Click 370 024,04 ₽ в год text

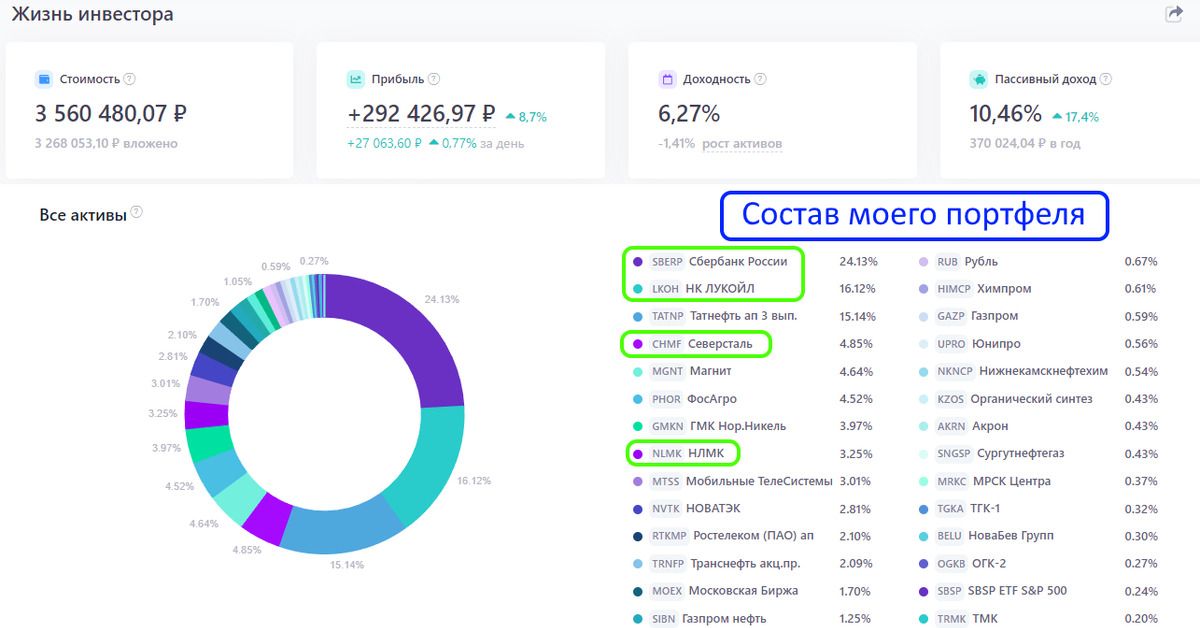[x=1025, y=143]
